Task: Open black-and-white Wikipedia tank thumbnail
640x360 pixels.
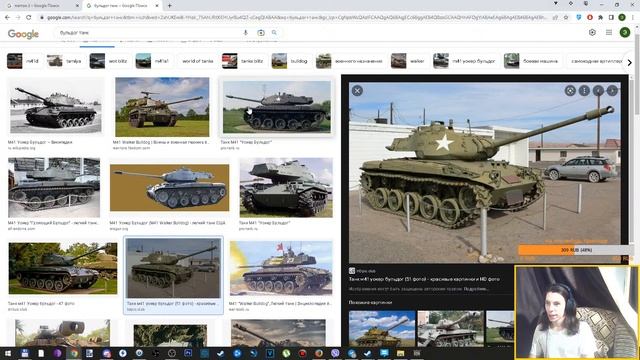Action: 56,106
